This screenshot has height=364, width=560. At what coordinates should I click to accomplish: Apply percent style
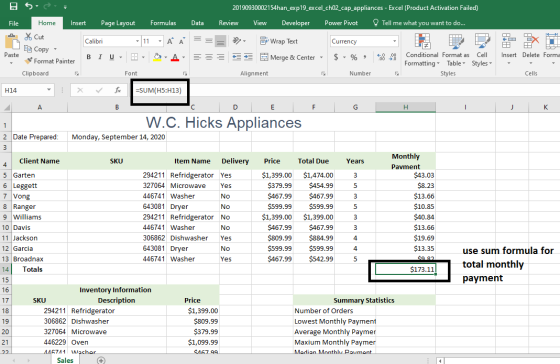(354, 57)
